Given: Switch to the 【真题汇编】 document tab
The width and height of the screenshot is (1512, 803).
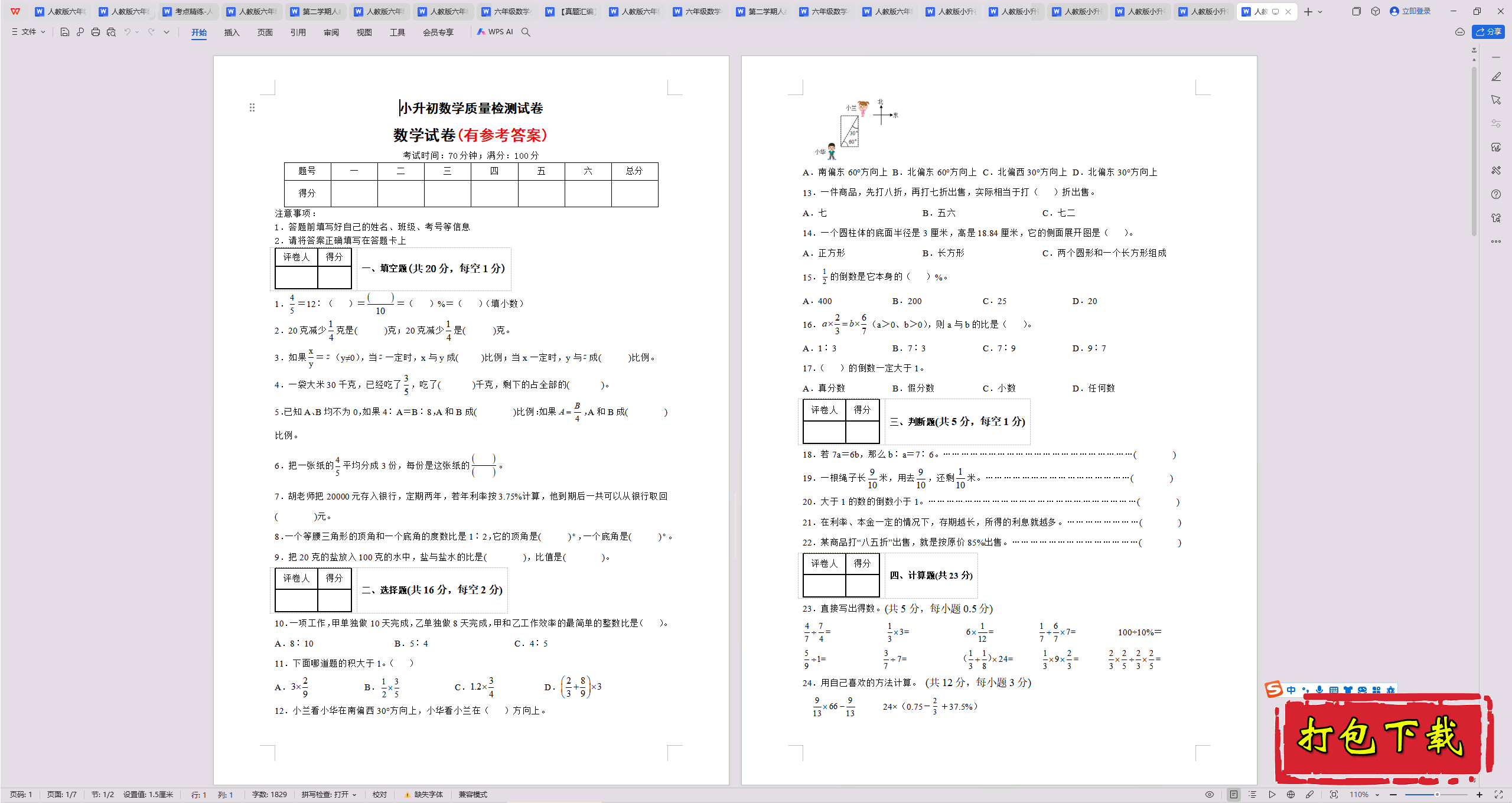Looking at the screenshot, I should 572,11.
